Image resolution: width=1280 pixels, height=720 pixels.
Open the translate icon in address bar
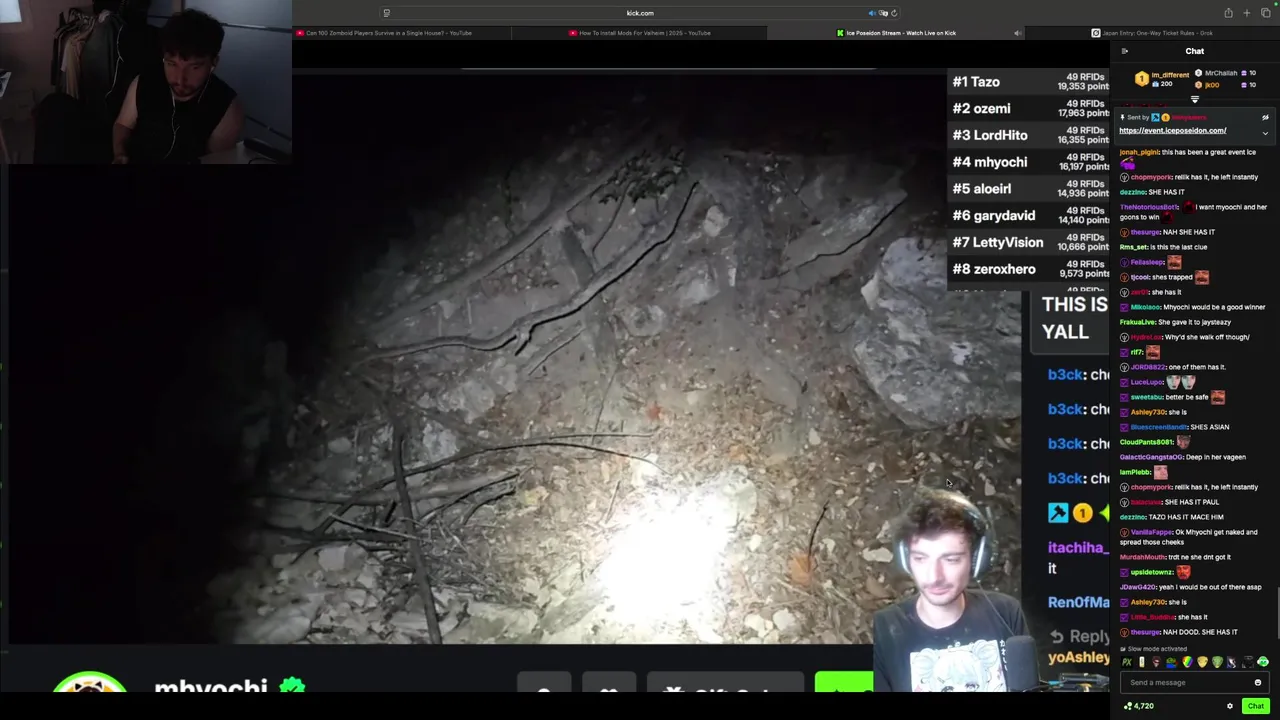click(883, 13)
